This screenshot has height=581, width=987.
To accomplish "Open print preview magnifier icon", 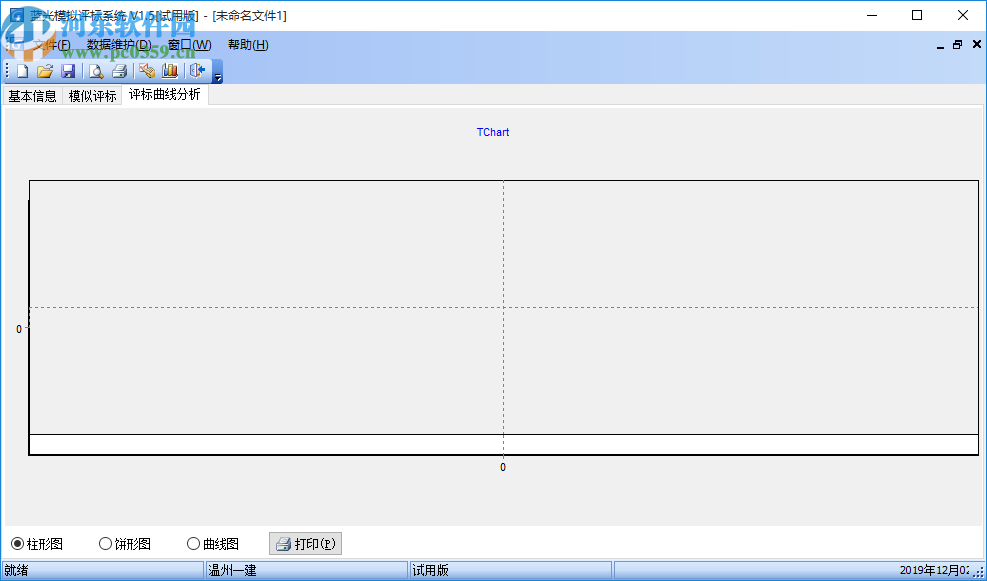I will [x=96, y=71].
